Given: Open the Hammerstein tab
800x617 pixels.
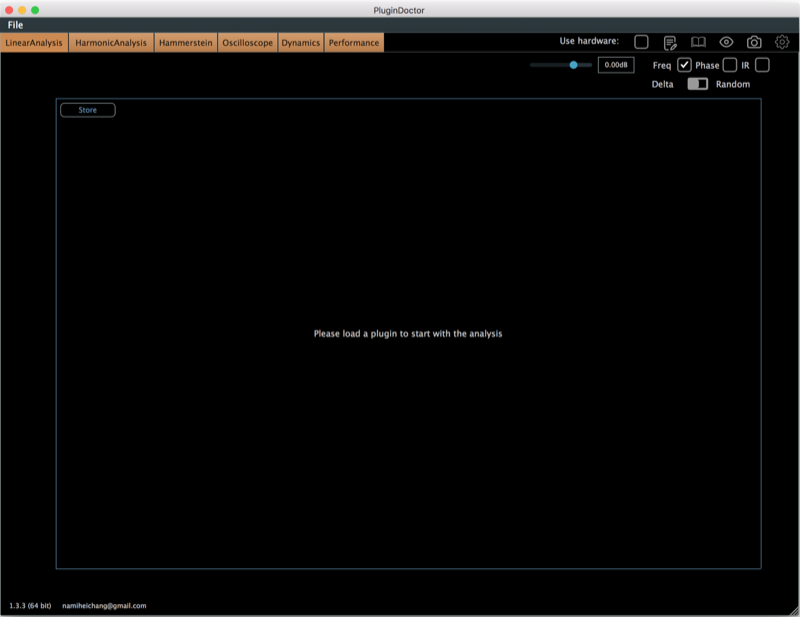Looking at the screenshot, I should [186, 43].
